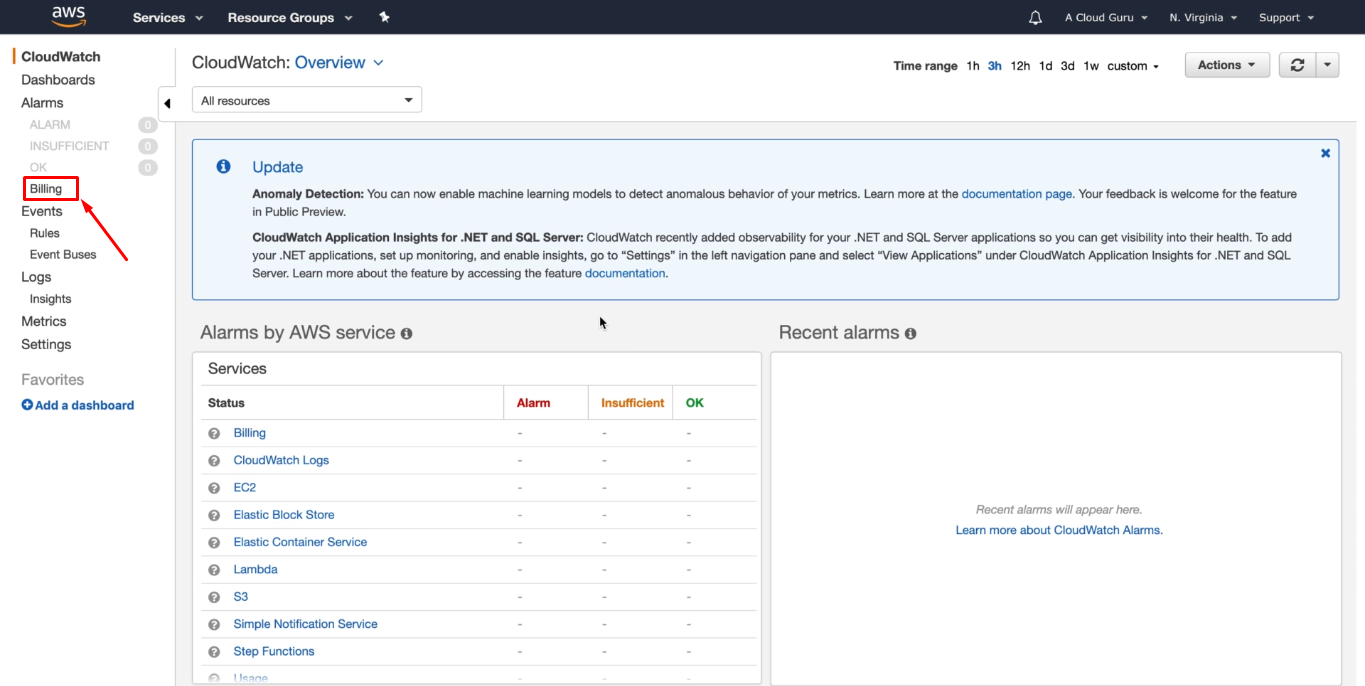Click the help icon next to Billing row
1365x686 pixels.
(214, 433)
